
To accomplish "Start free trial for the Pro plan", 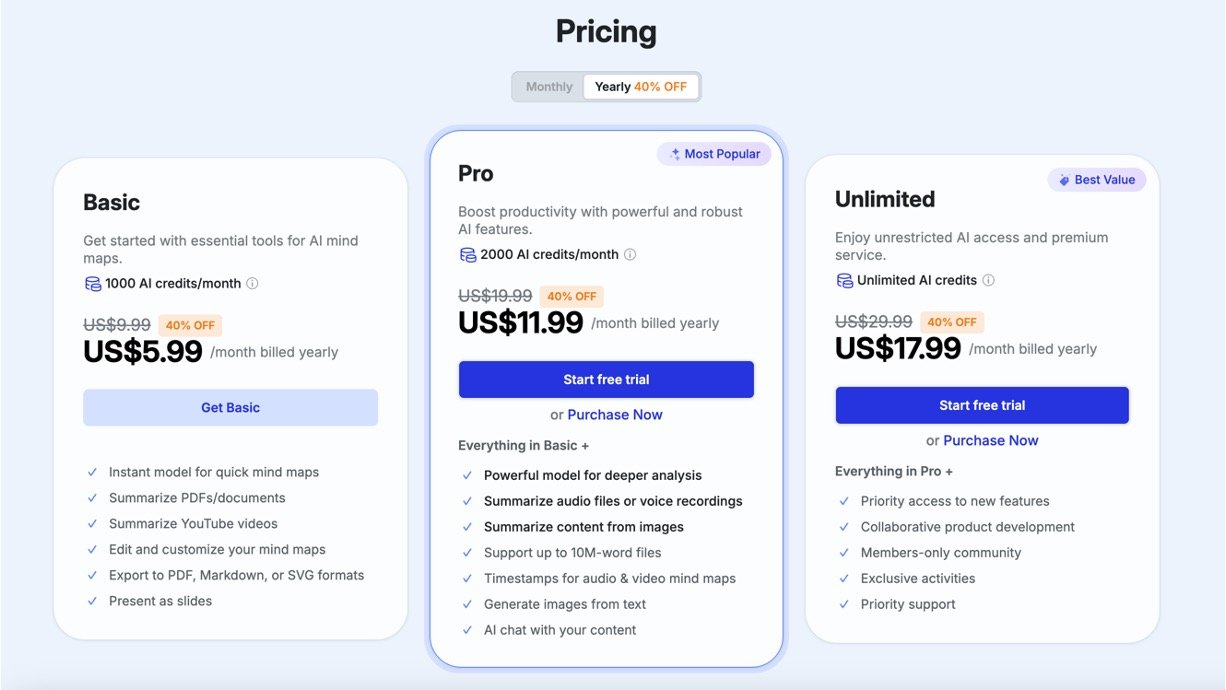I will (x=606, y=380).
